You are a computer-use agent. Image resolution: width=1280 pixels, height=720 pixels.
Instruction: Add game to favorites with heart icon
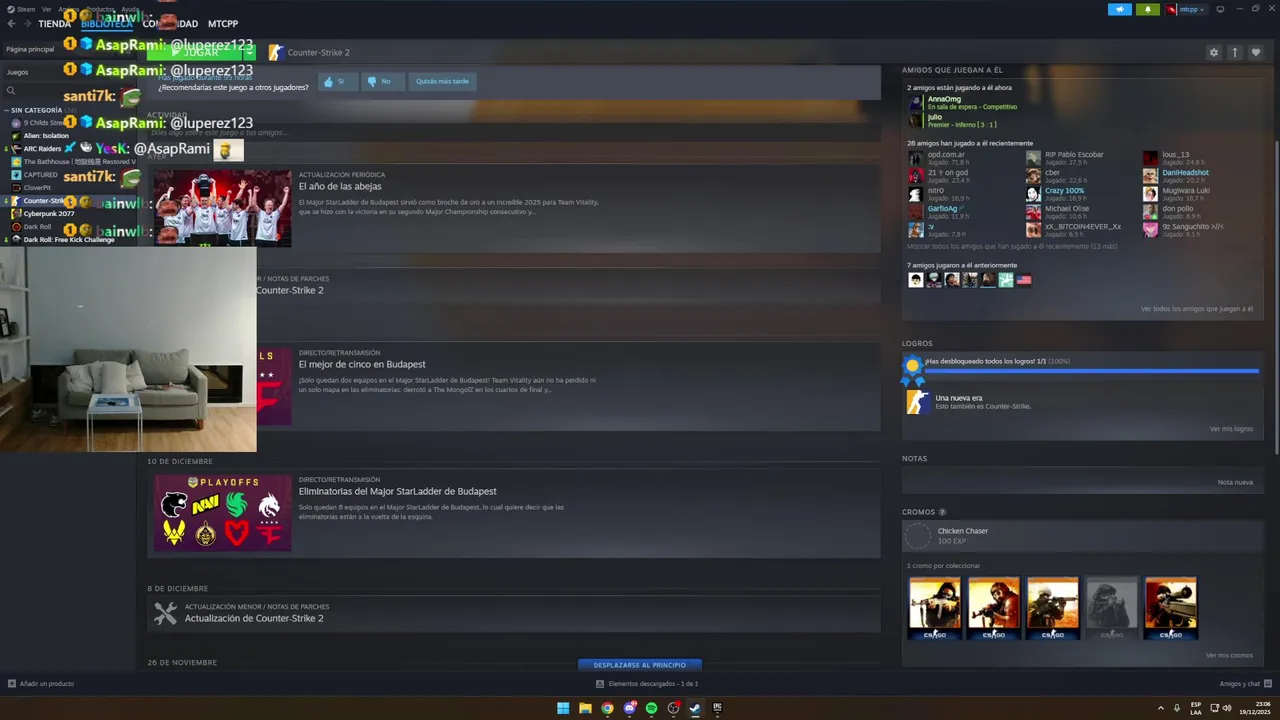(x=1256, y=52)
